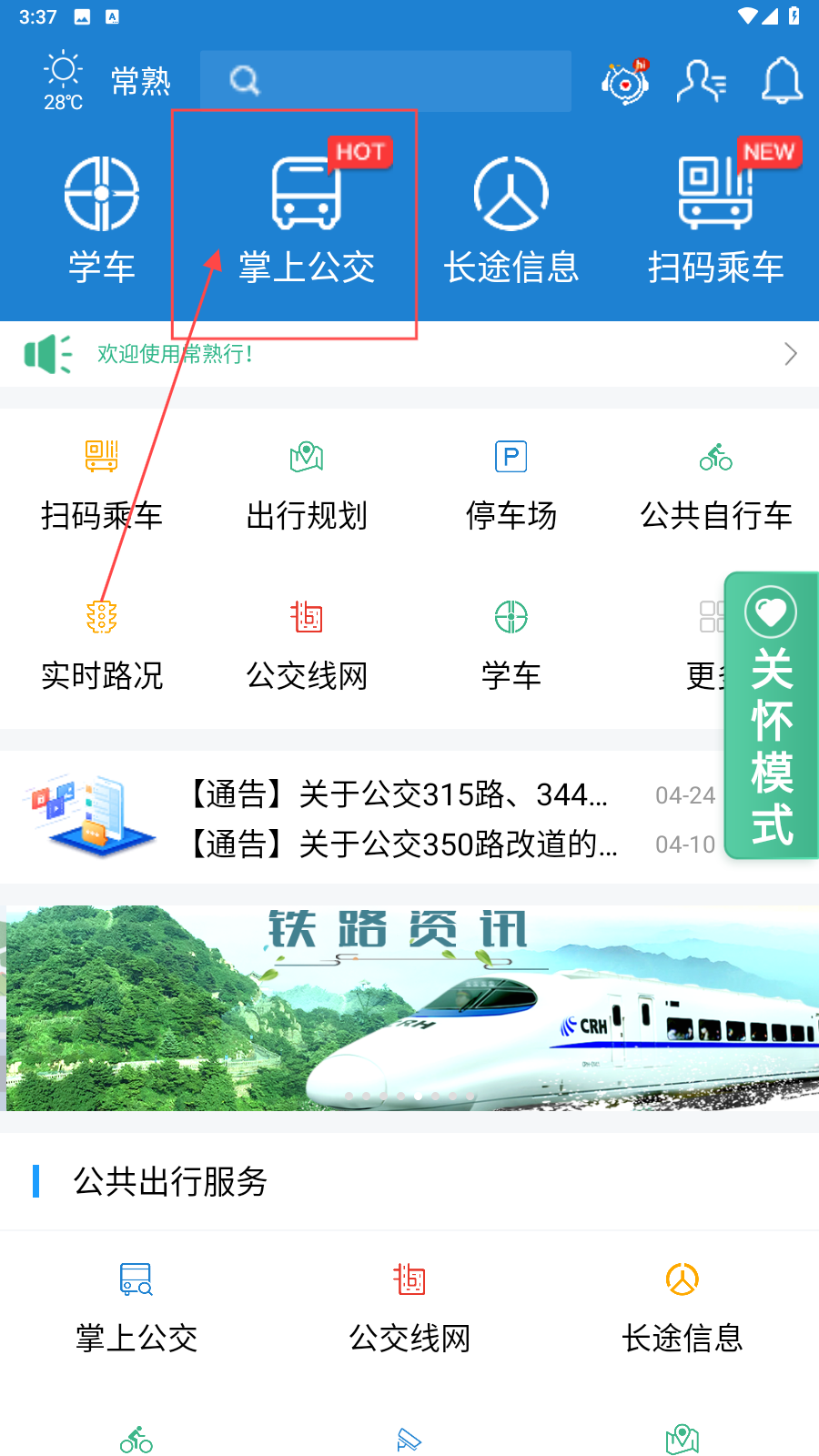This screenshot has width=819, height=1456.
Task: Open 实时路况 real-time traffic icon
Action: point(102,646)
